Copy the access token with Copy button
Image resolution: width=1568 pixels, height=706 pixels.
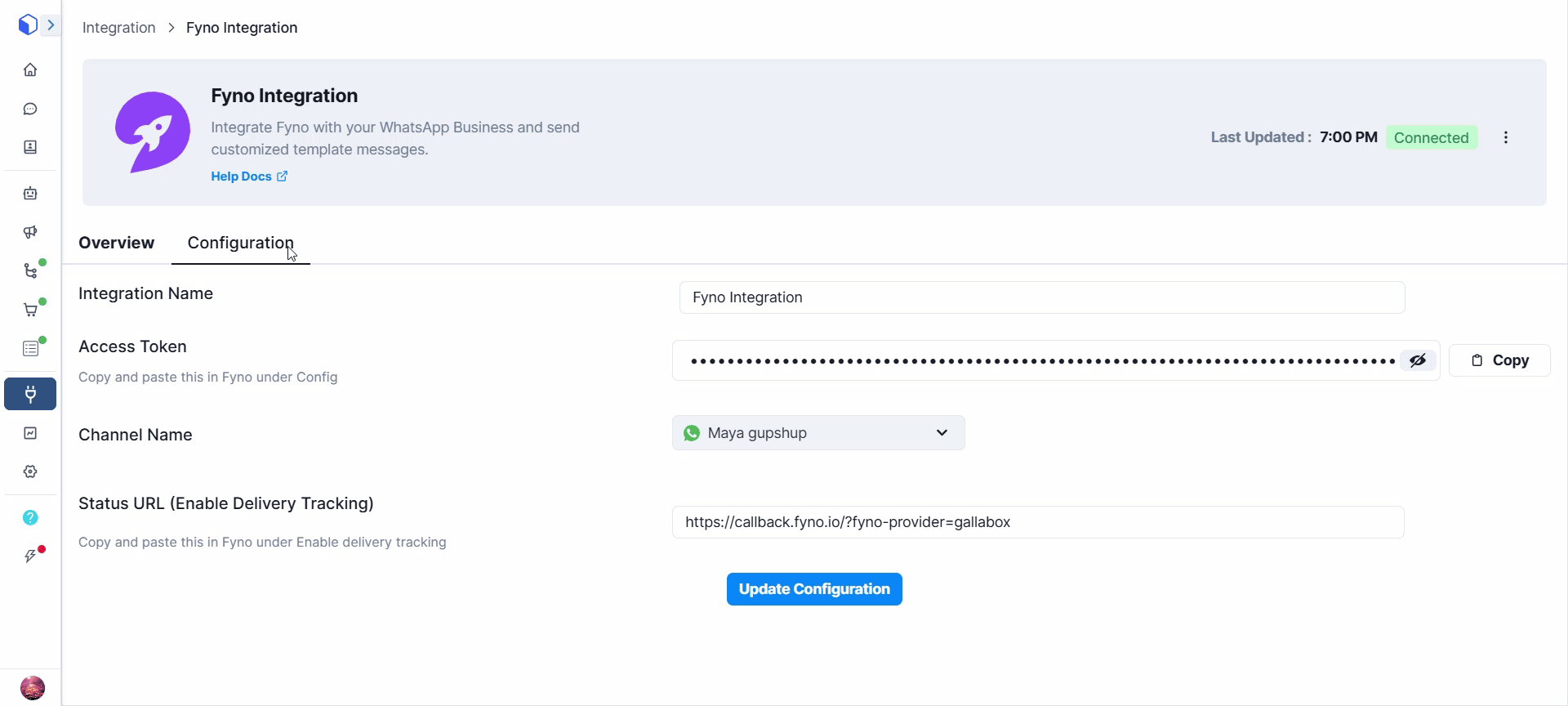[x=1499, y=360]
